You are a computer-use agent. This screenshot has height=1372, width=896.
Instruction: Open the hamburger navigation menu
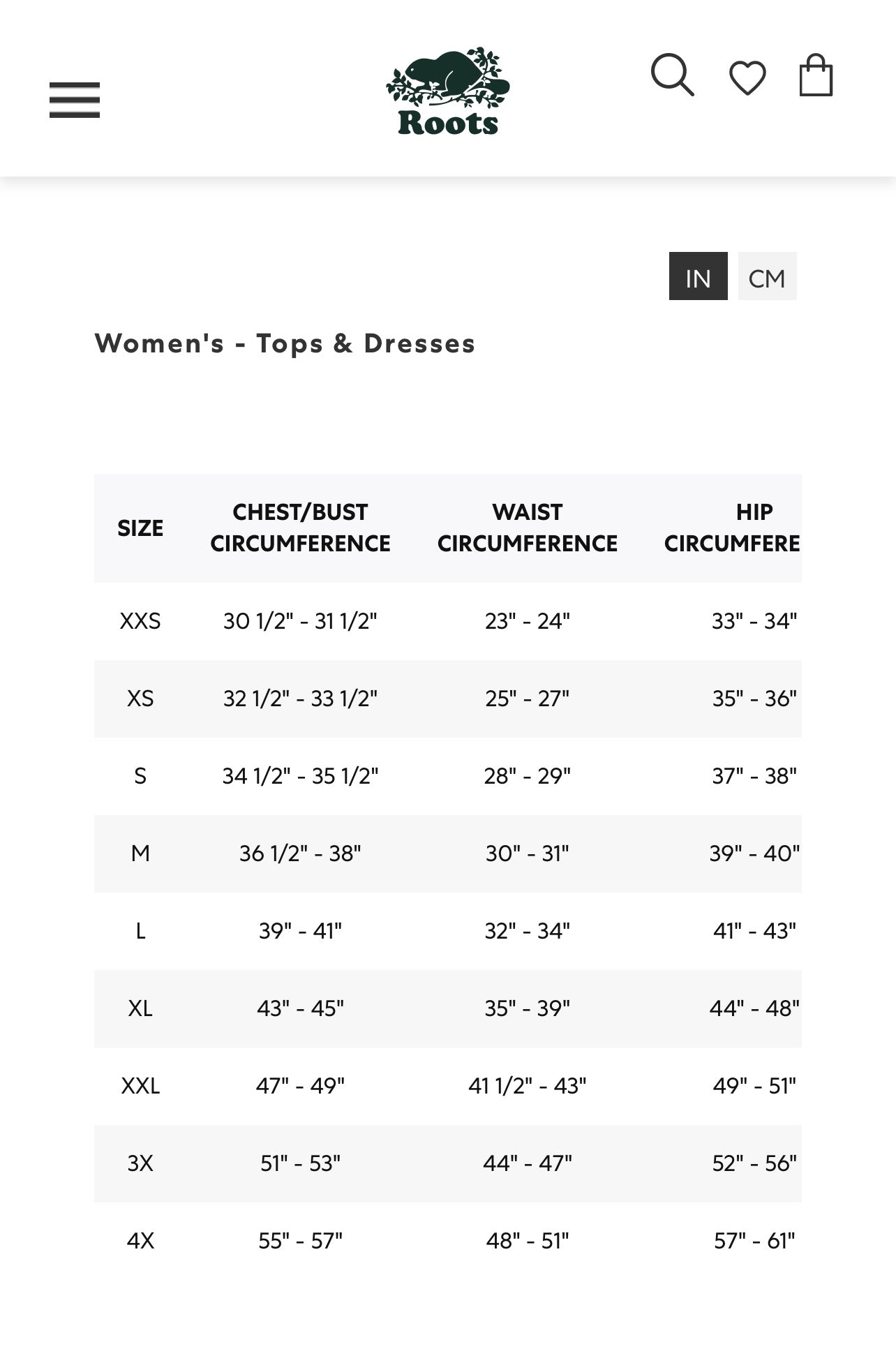point(75,100)
